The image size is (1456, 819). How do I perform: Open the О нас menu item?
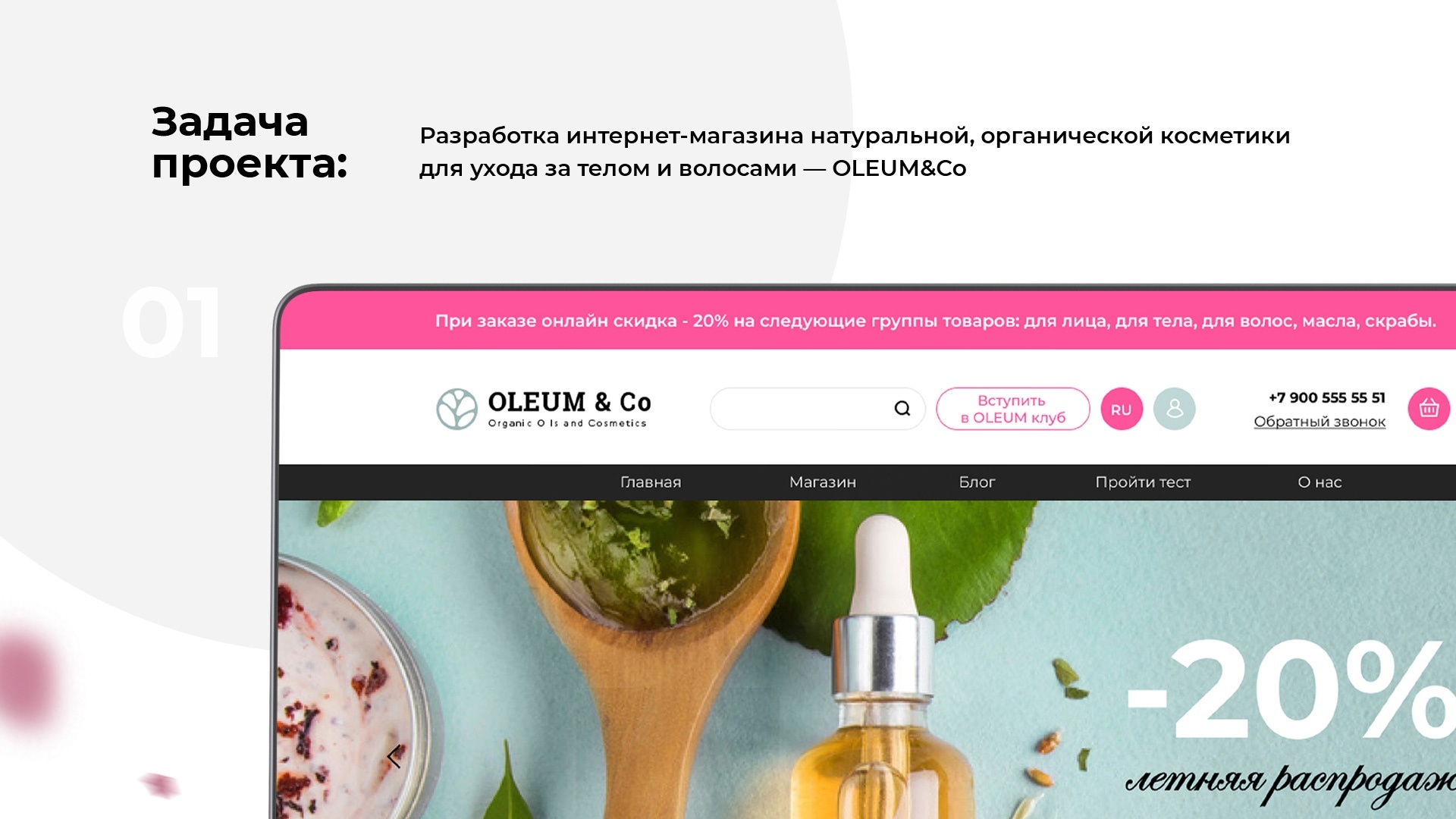1319,482
